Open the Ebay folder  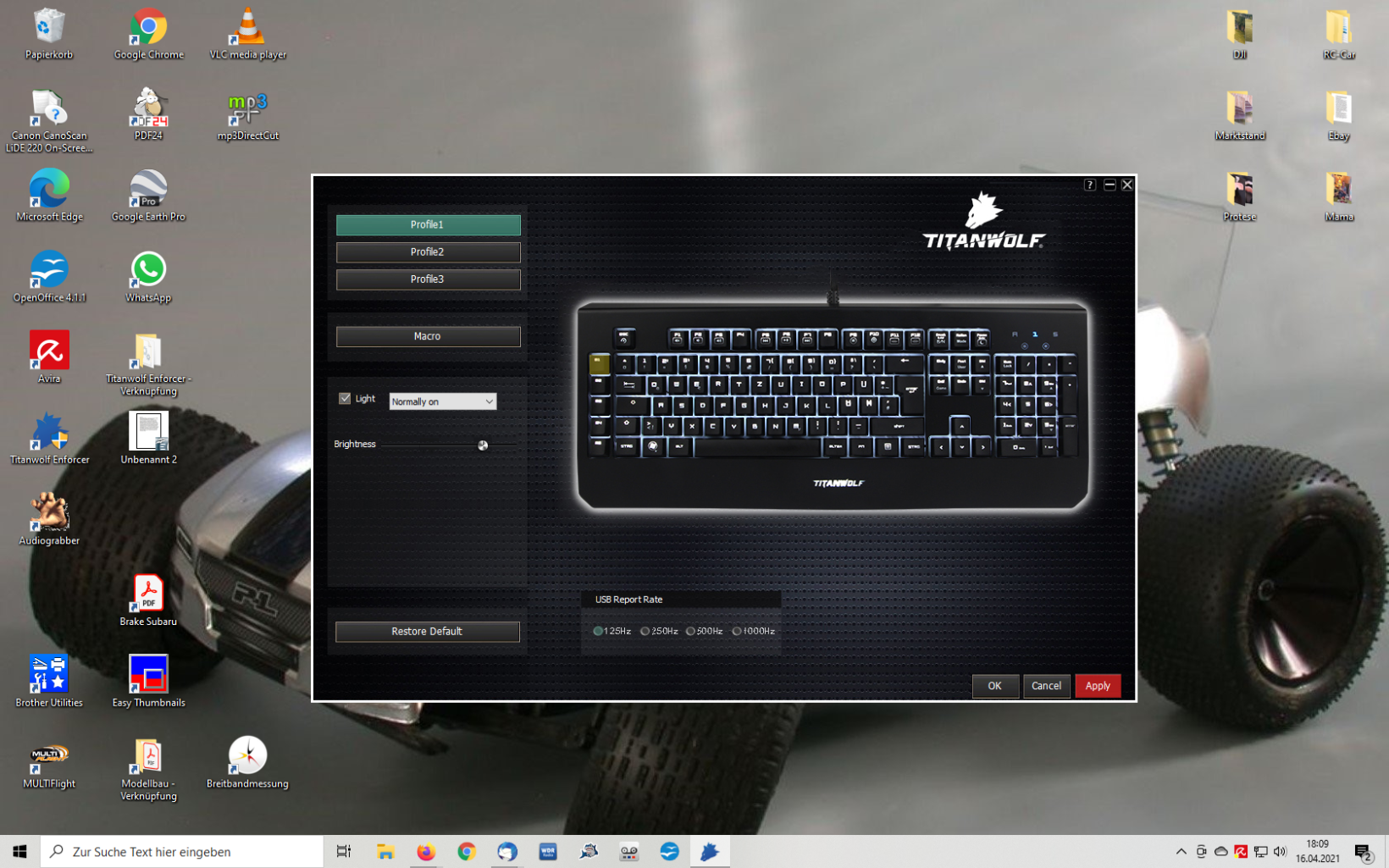point(1339,114)
